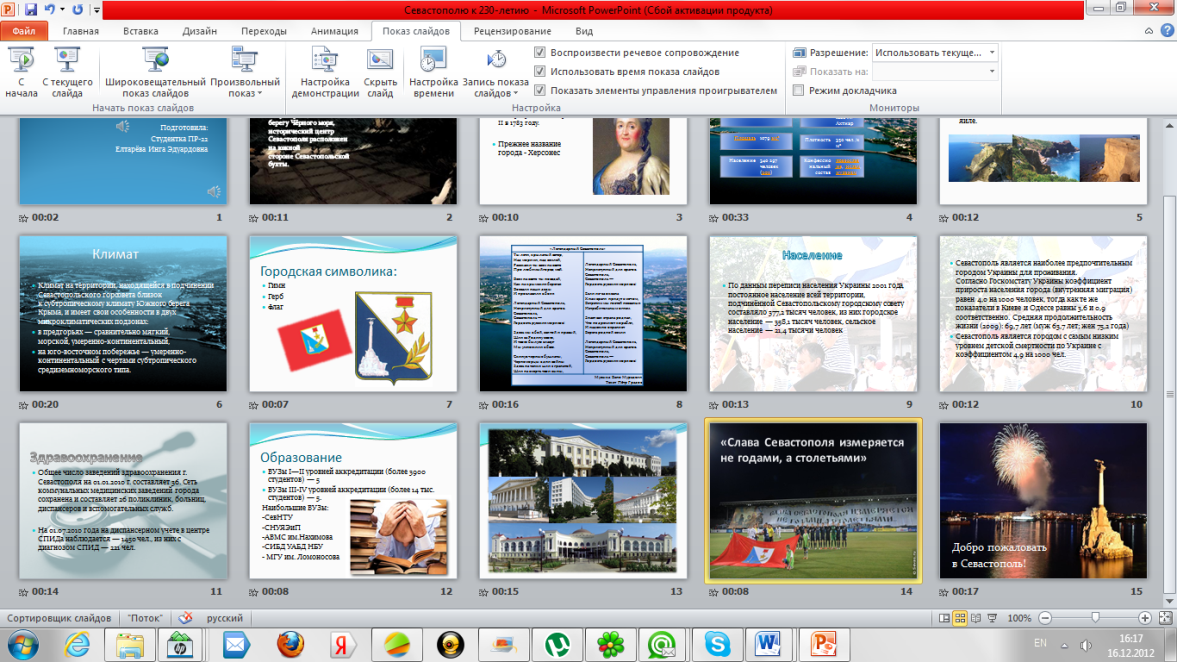Viewport: 1177px width, 662px height.
Task: Open uTorrent icon in taskbar
Action: (557, 645)
